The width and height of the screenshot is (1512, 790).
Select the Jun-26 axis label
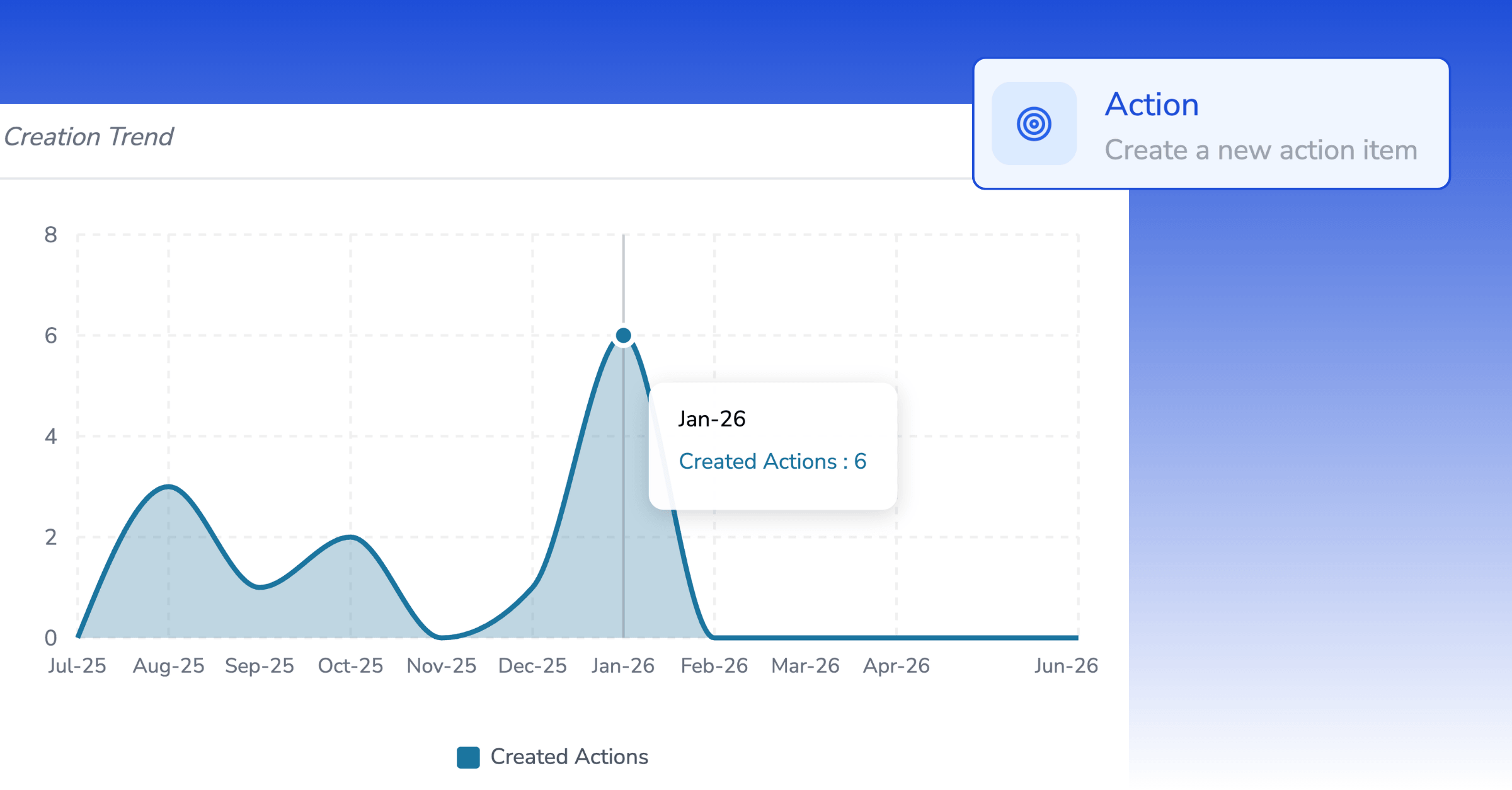point(1066,666)
